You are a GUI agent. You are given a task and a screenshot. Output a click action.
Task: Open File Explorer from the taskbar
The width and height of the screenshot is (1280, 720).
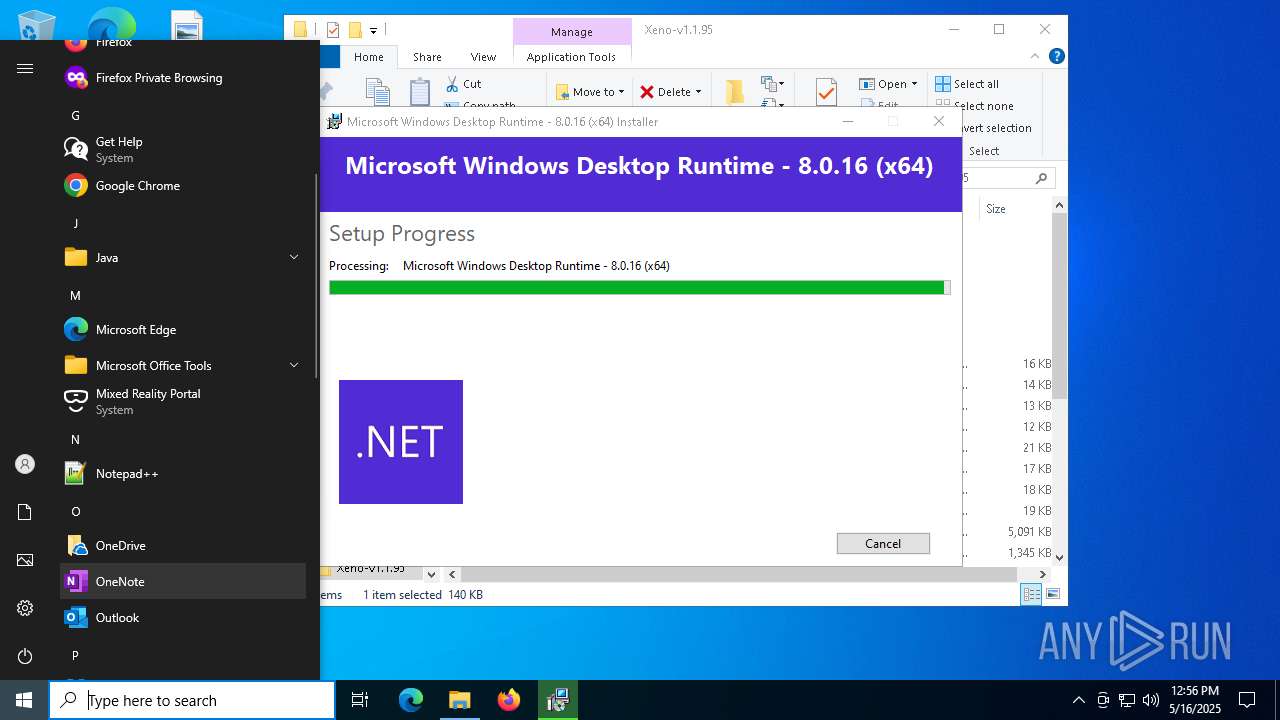pyautogui.click(x=459, y=700)
